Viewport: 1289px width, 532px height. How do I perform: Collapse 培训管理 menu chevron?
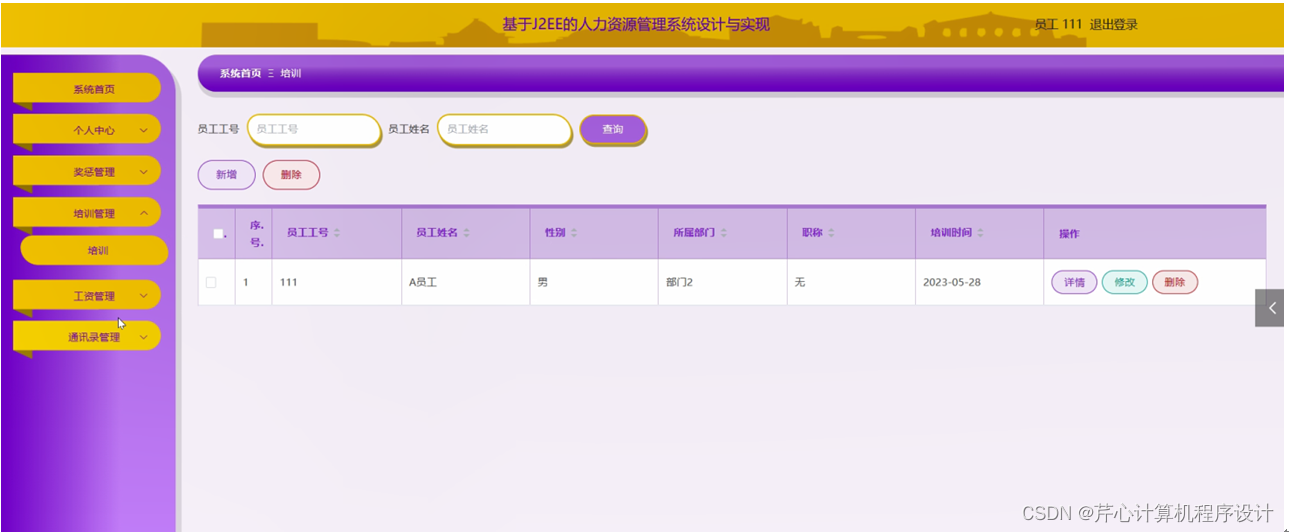pyautogui.click(x=143, y=213)
